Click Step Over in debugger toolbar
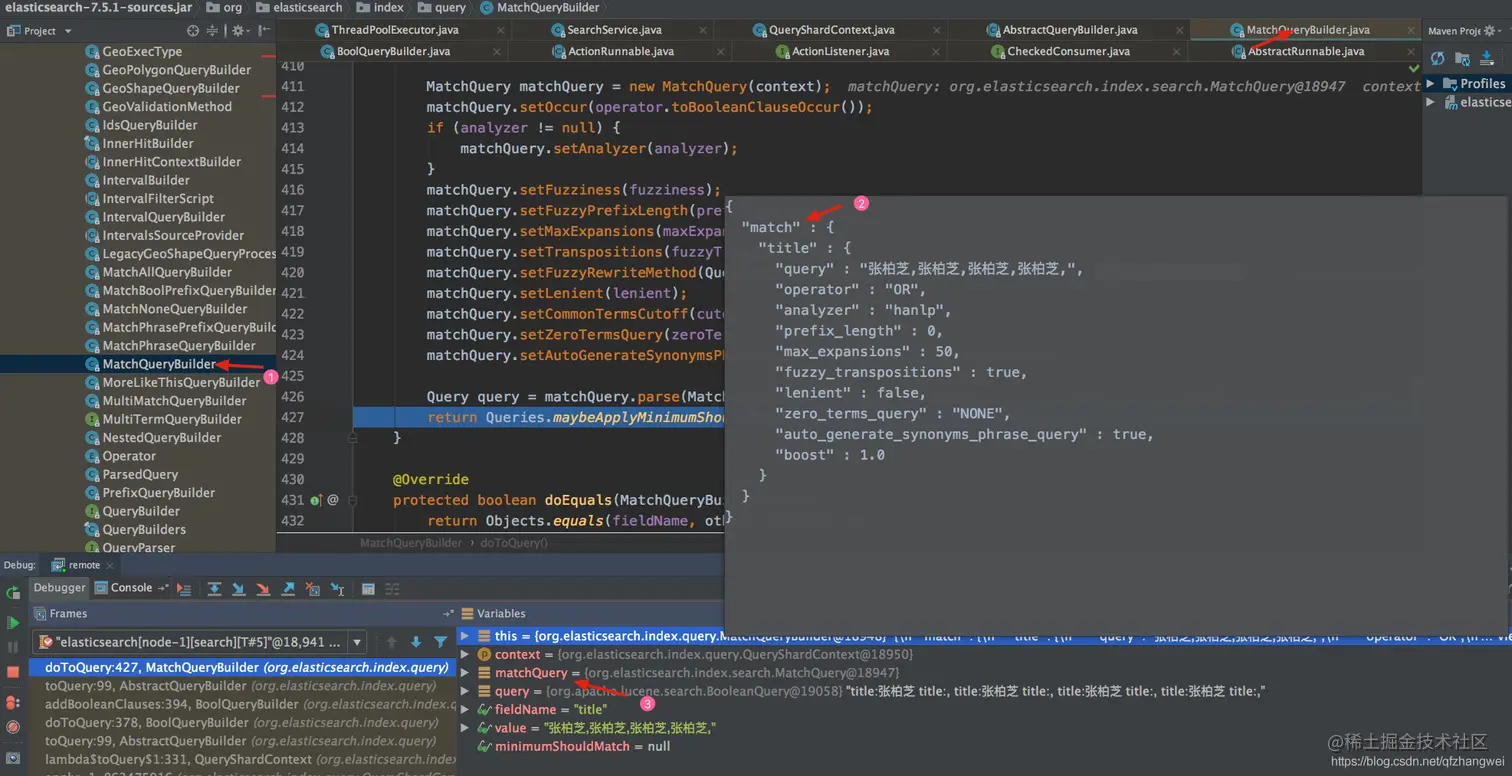Viewport: 1512px width, 776px height. [214, 589]
